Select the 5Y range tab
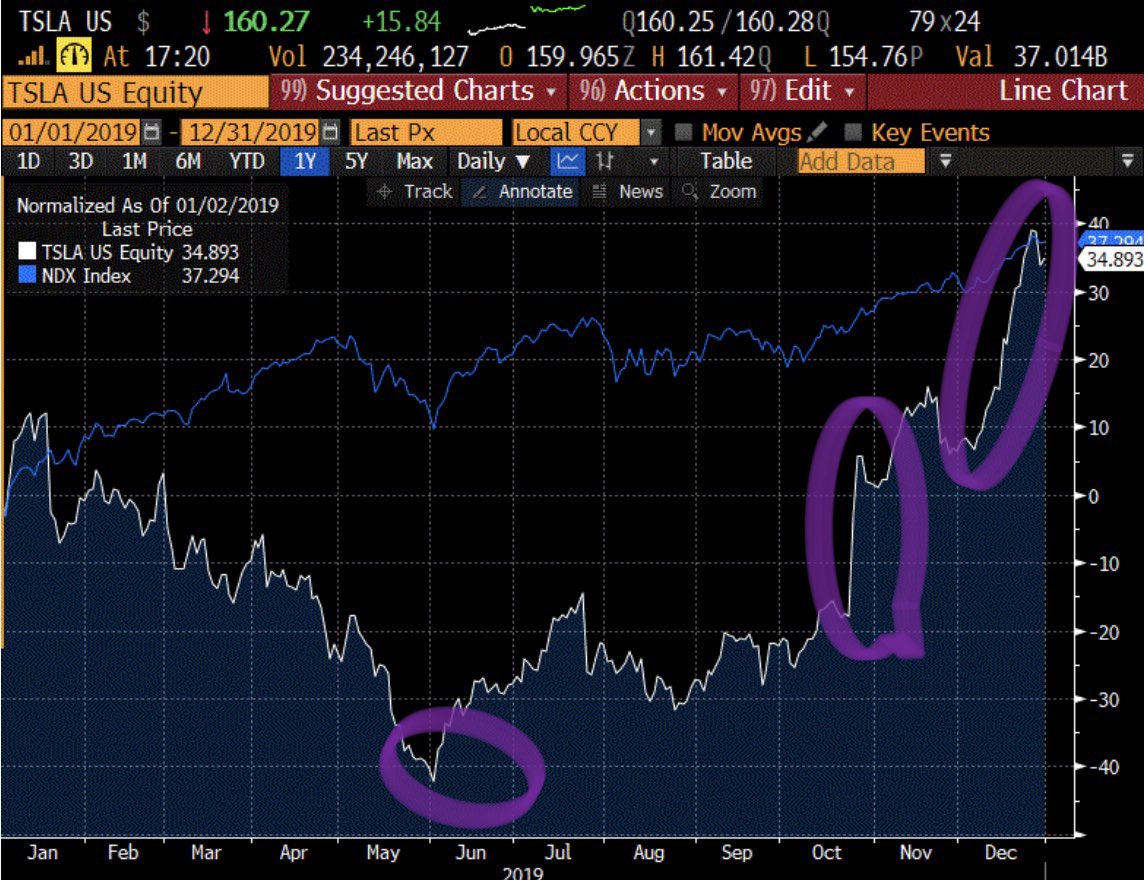Image resolution: width=1144 pixels, height=880 pixels. [x=356, y=161]
